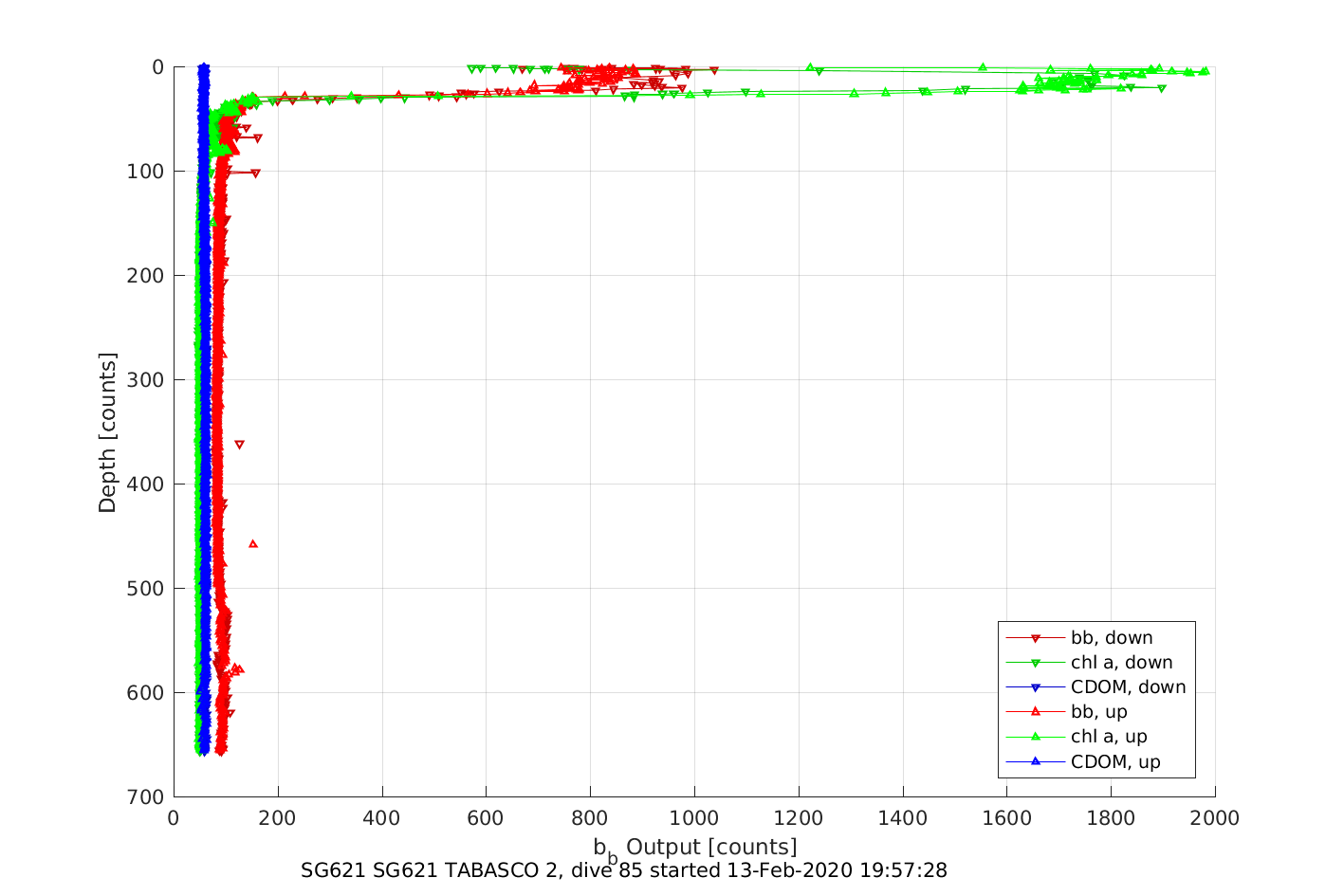The height and width of the screenshot is (896, 1344).
Task: Click the green up-triangle marker in legend
Action: click(1036, 736)
